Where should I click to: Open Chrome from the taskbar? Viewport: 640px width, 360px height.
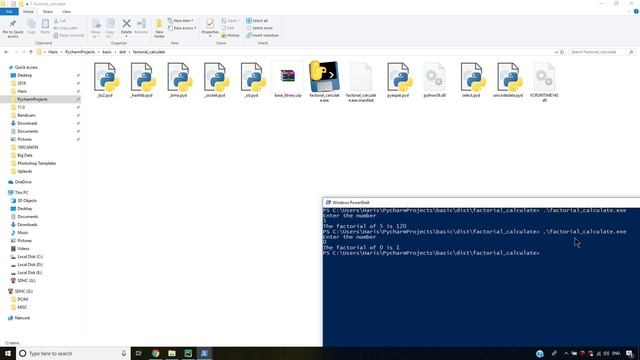(156, 353)
